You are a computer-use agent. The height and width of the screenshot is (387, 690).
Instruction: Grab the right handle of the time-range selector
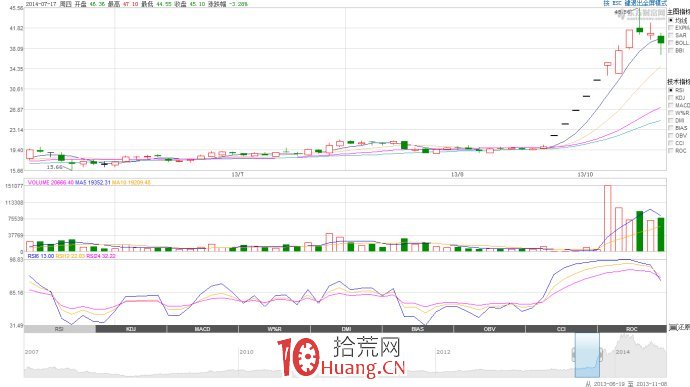pos(601,354)
